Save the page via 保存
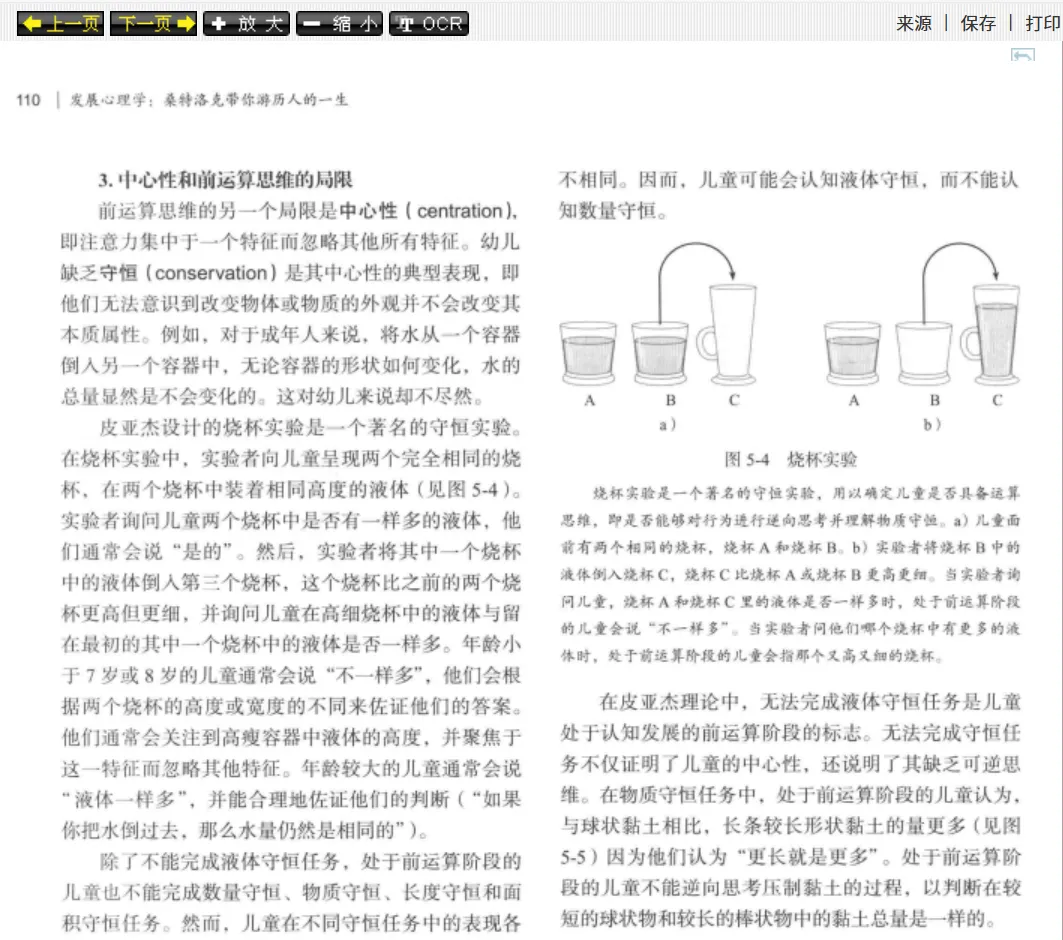This screenshot has height=940, width=1063. (978, 24)
